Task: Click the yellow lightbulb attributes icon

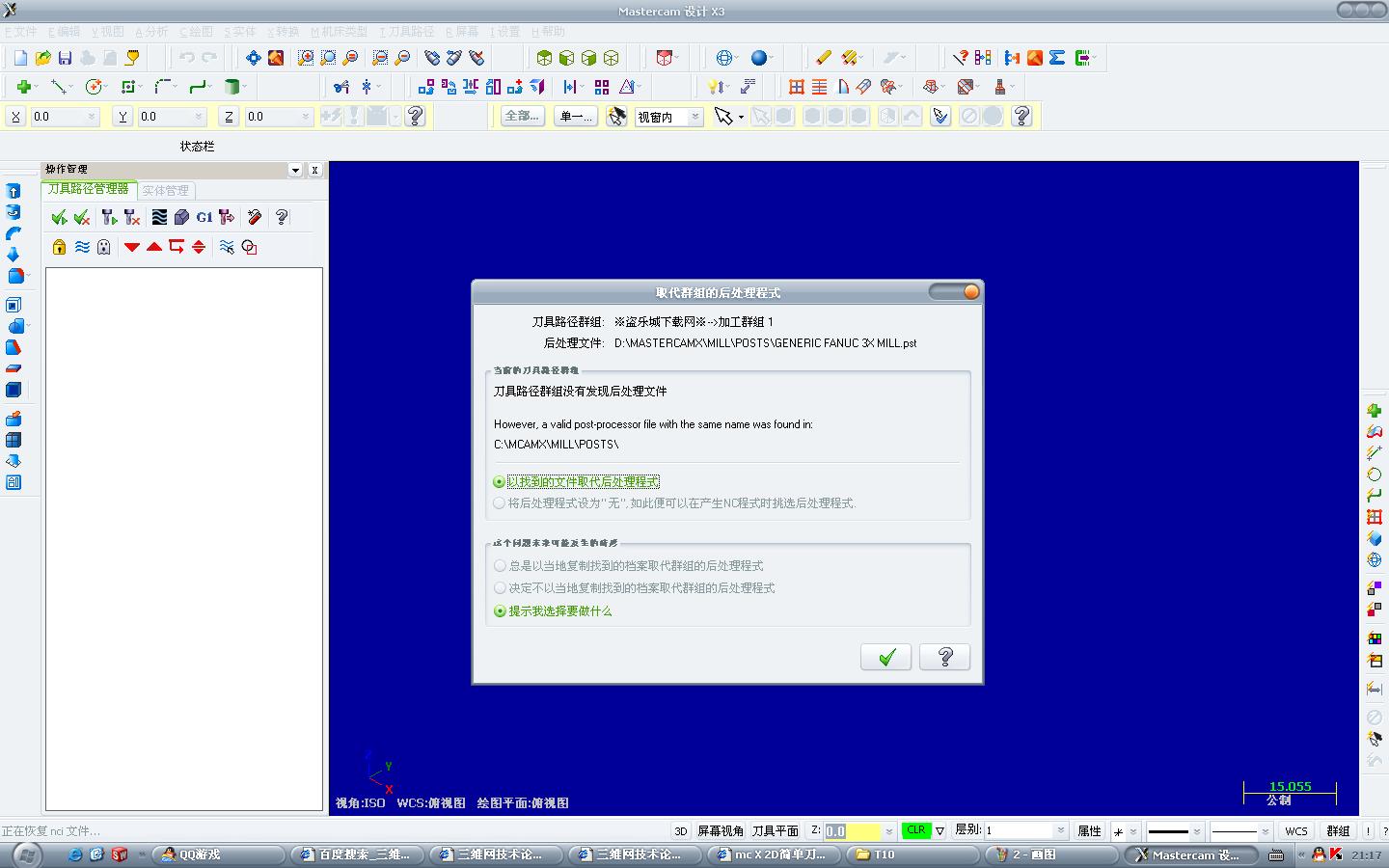Action: pos(715,87)
